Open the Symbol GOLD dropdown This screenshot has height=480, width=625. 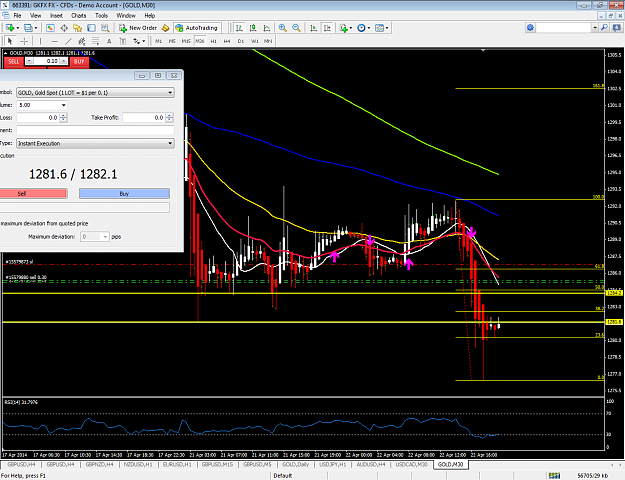tap(95, 92)
